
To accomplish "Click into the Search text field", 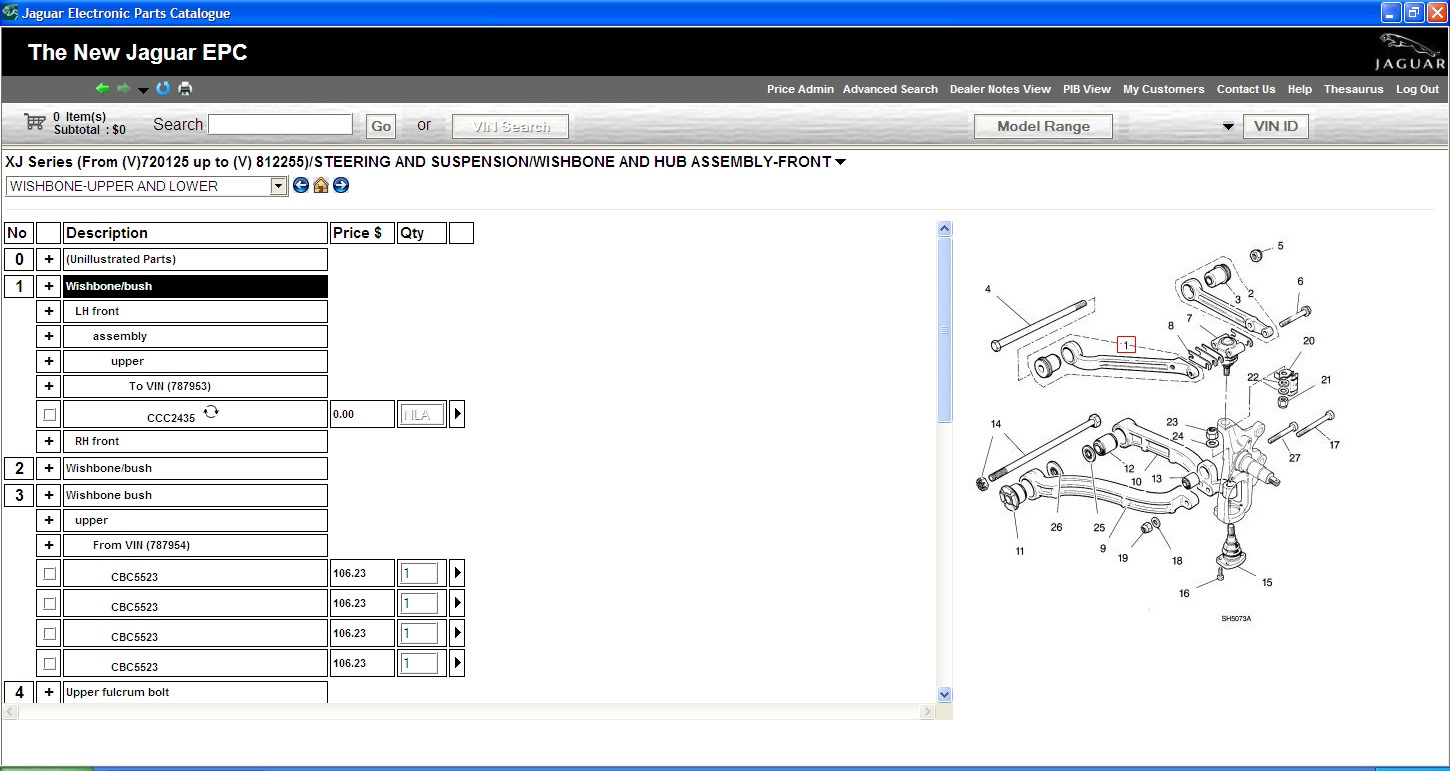I will (280, 124).
